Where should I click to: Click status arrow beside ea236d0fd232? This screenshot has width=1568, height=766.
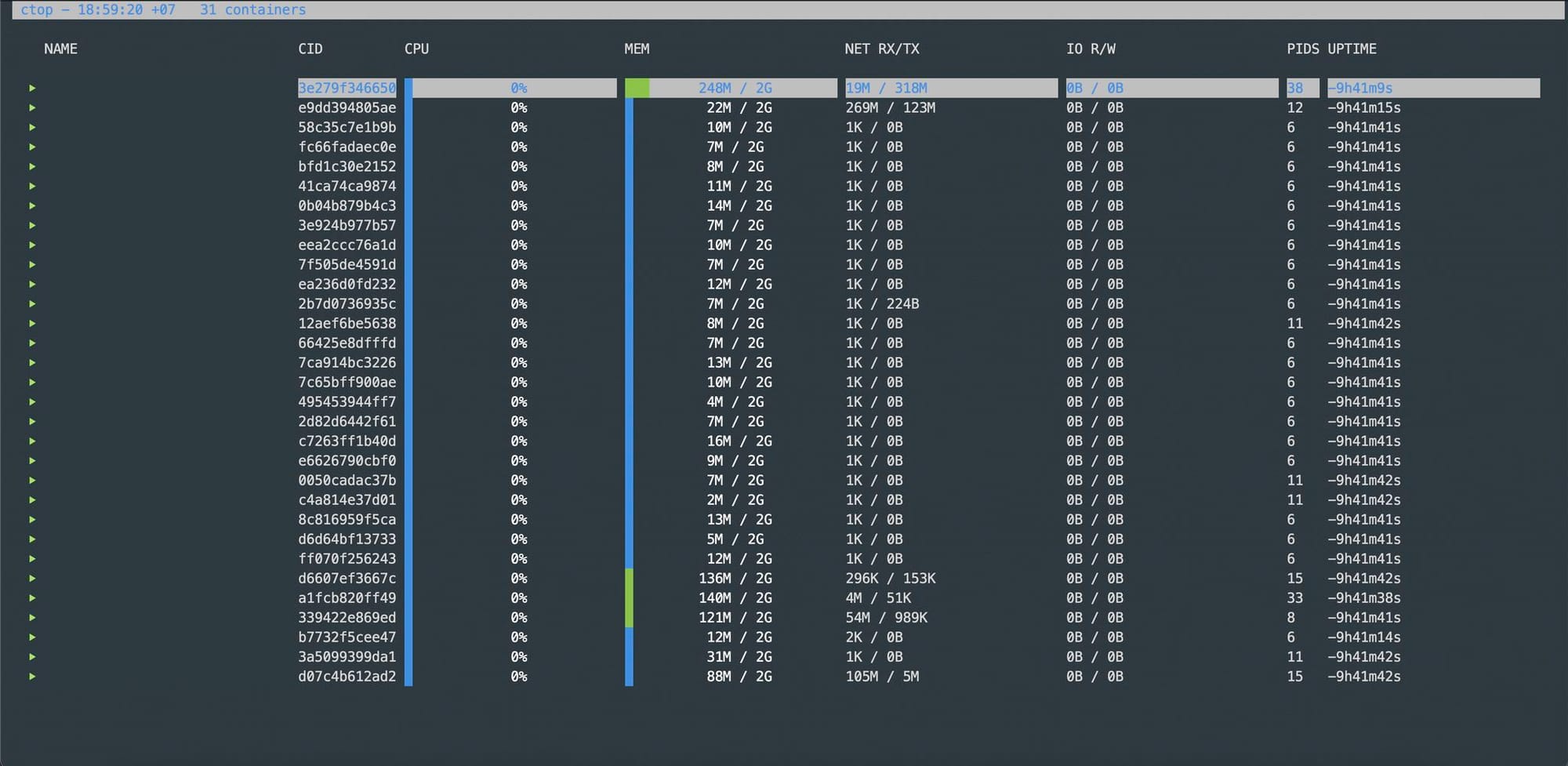click(x=32, y=284)
